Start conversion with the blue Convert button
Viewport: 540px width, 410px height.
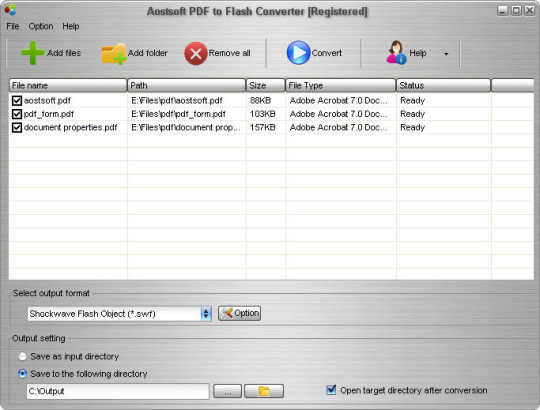coord(314,53)
